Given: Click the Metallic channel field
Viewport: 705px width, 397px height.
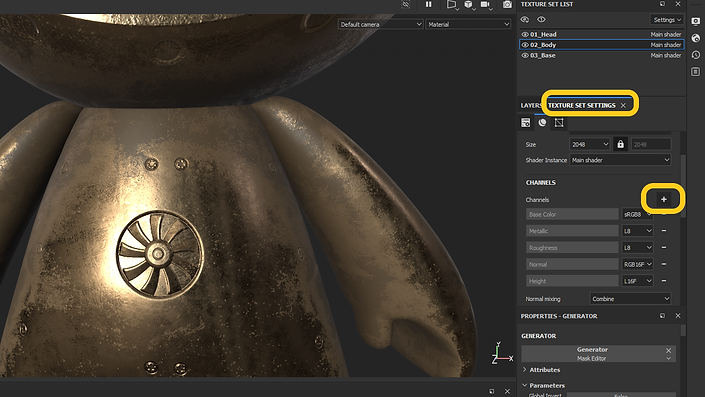Looking at the screenshot, I should (x=572, y=231).
